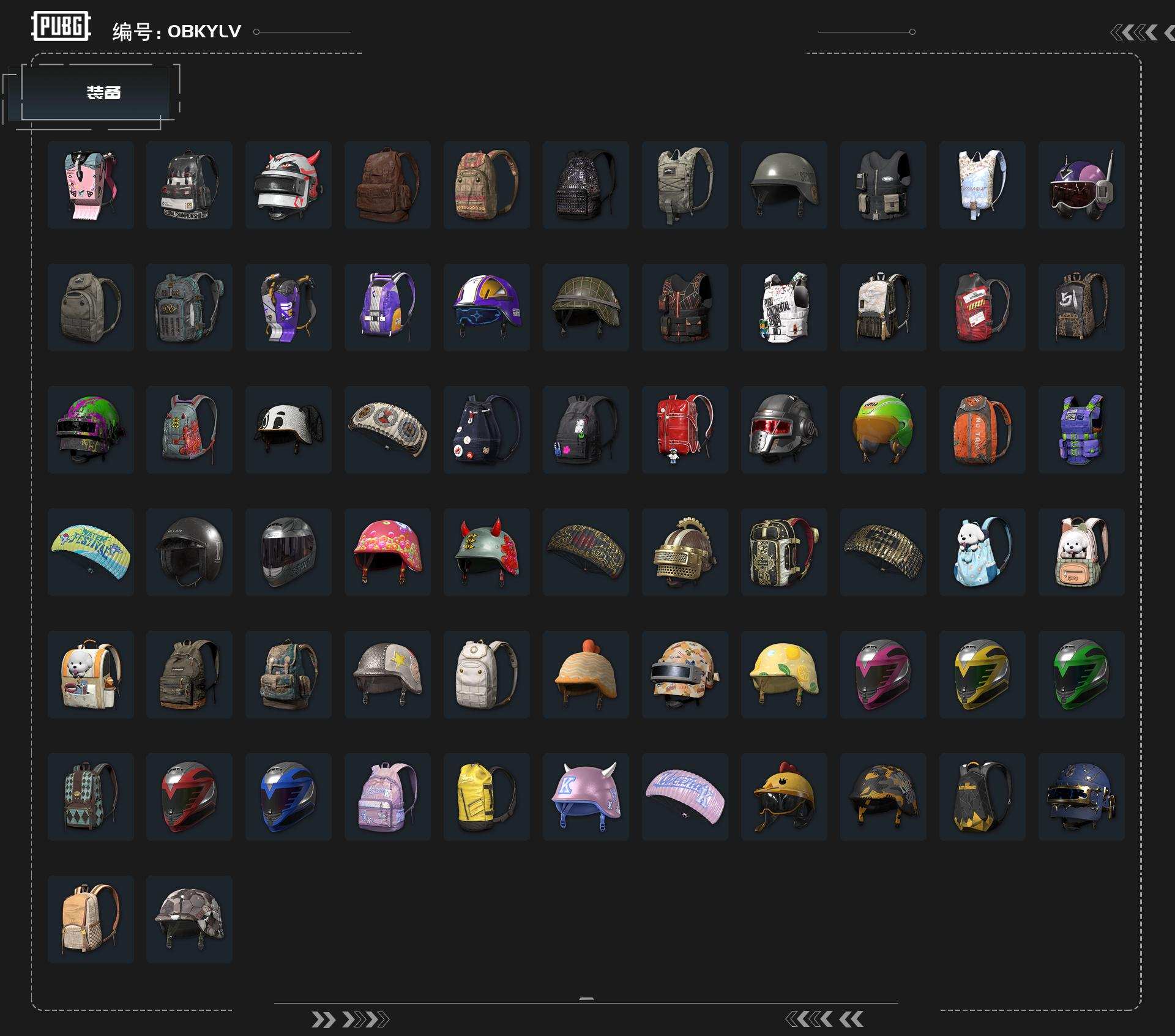The image size is (1175, 1036).
Task: Choose the panda face helmet
Action: click(x=288, y=430)
